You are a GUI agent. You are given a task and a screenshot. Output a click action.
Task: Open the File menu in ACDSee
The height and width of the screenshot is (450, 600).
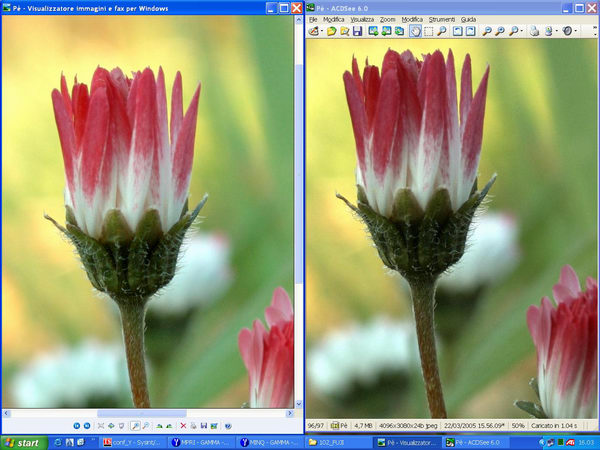(x=313, y=19)
